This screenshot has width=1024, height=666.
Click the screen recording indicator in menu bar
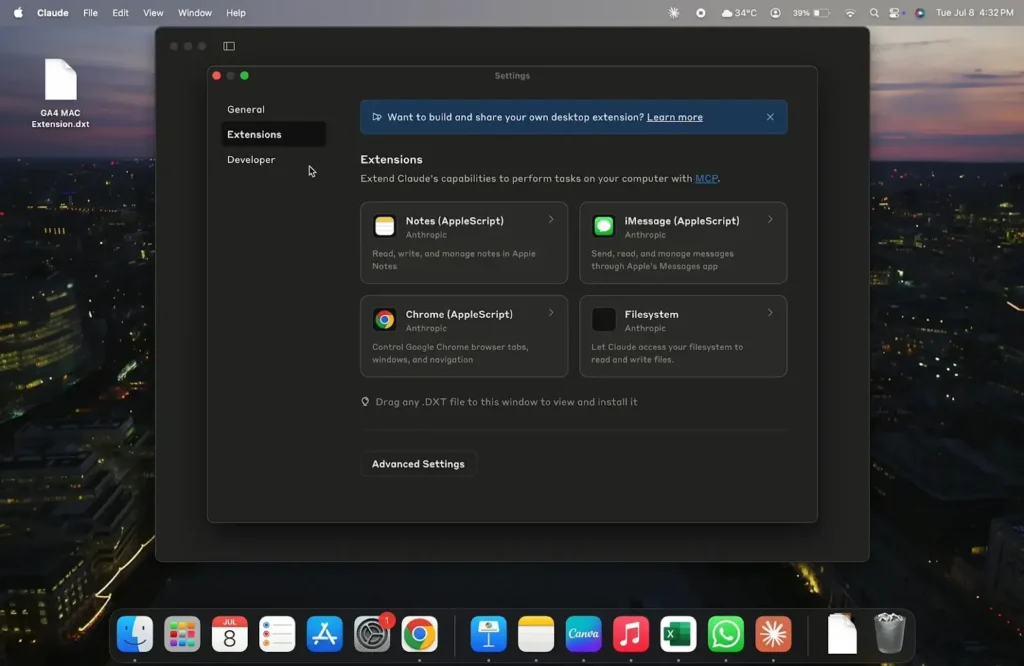(701, 12)
